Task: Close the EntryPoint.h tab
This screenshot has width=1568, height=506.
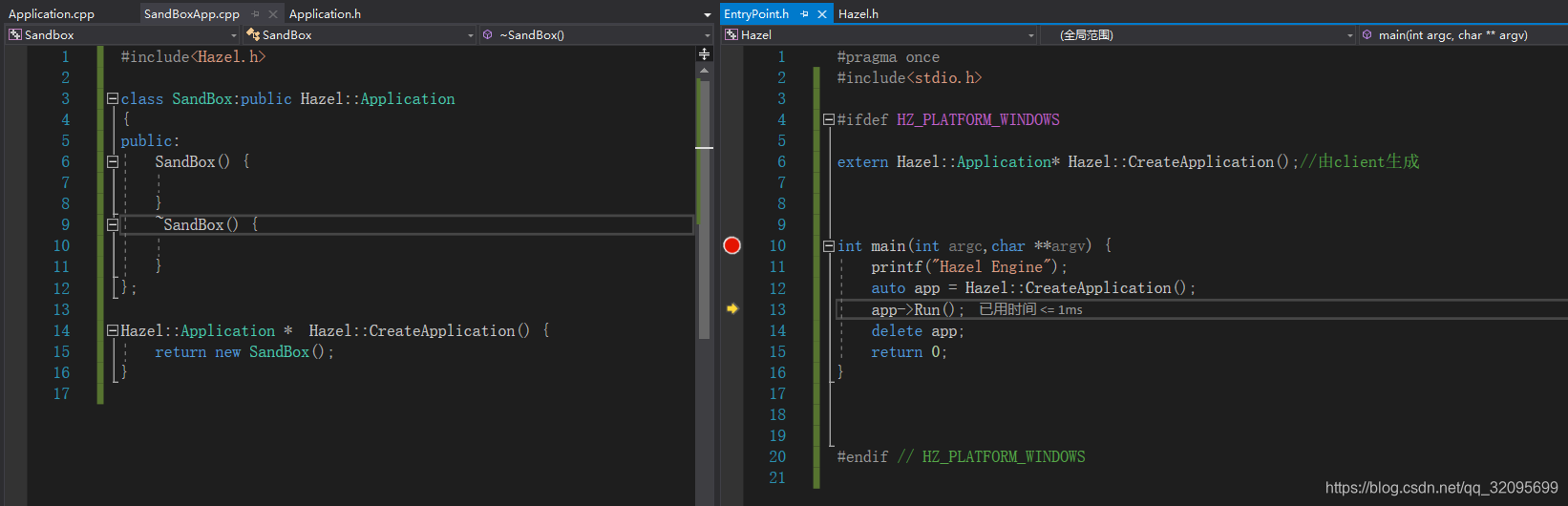Action: 821,13
